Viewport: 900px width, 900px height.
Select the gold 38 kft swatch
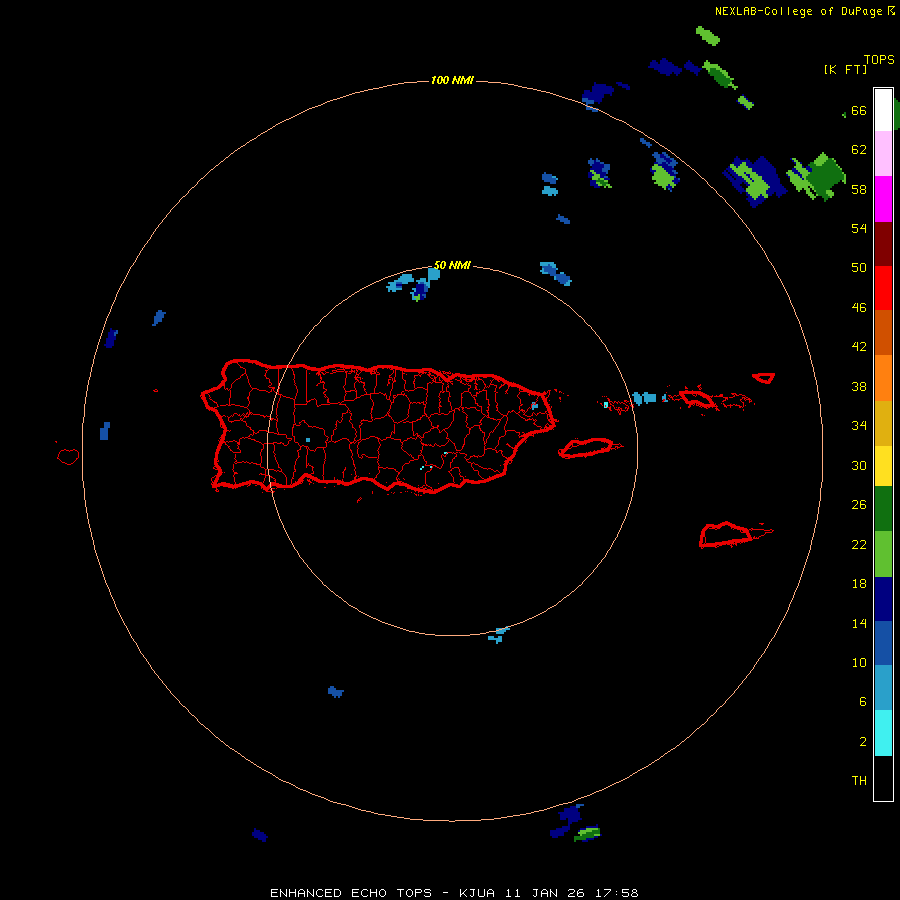coord(883,422)
